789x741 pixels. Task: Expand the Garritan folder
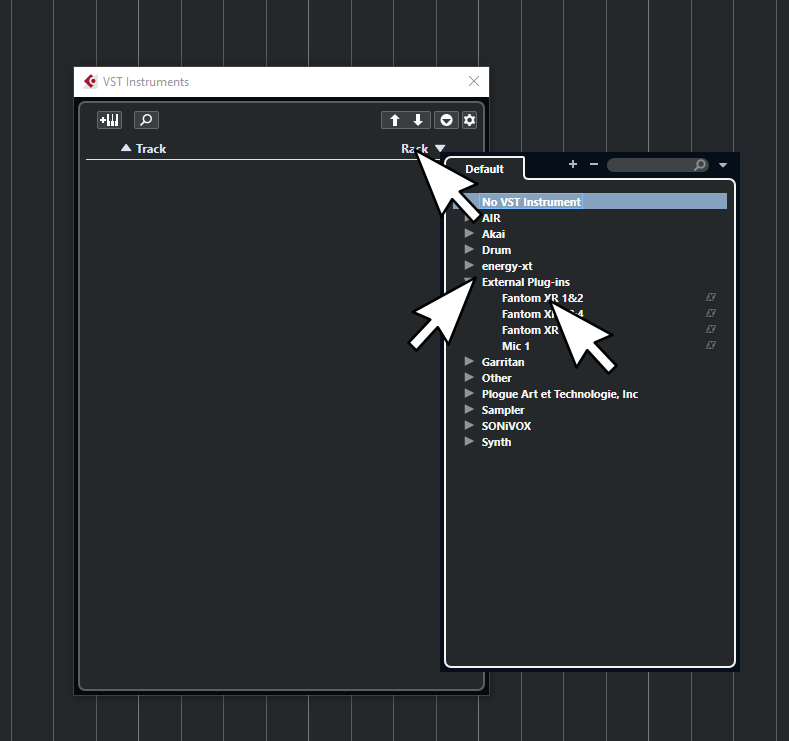(x=469, y=361)
